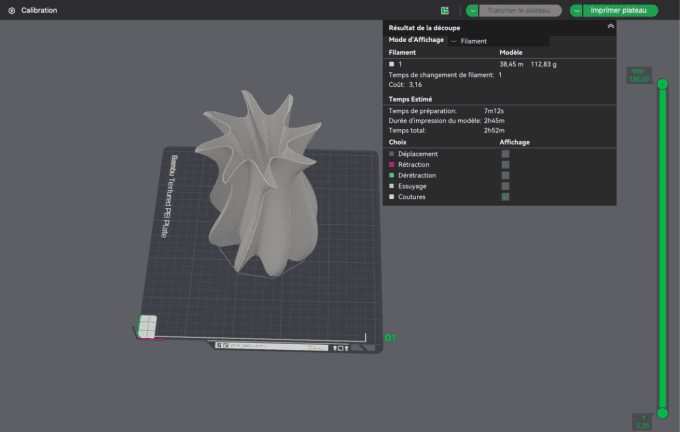Click the top handle of layer slider
Image resolution: width=680 pixels, height=432 pixels.
(x=660, y=85)
